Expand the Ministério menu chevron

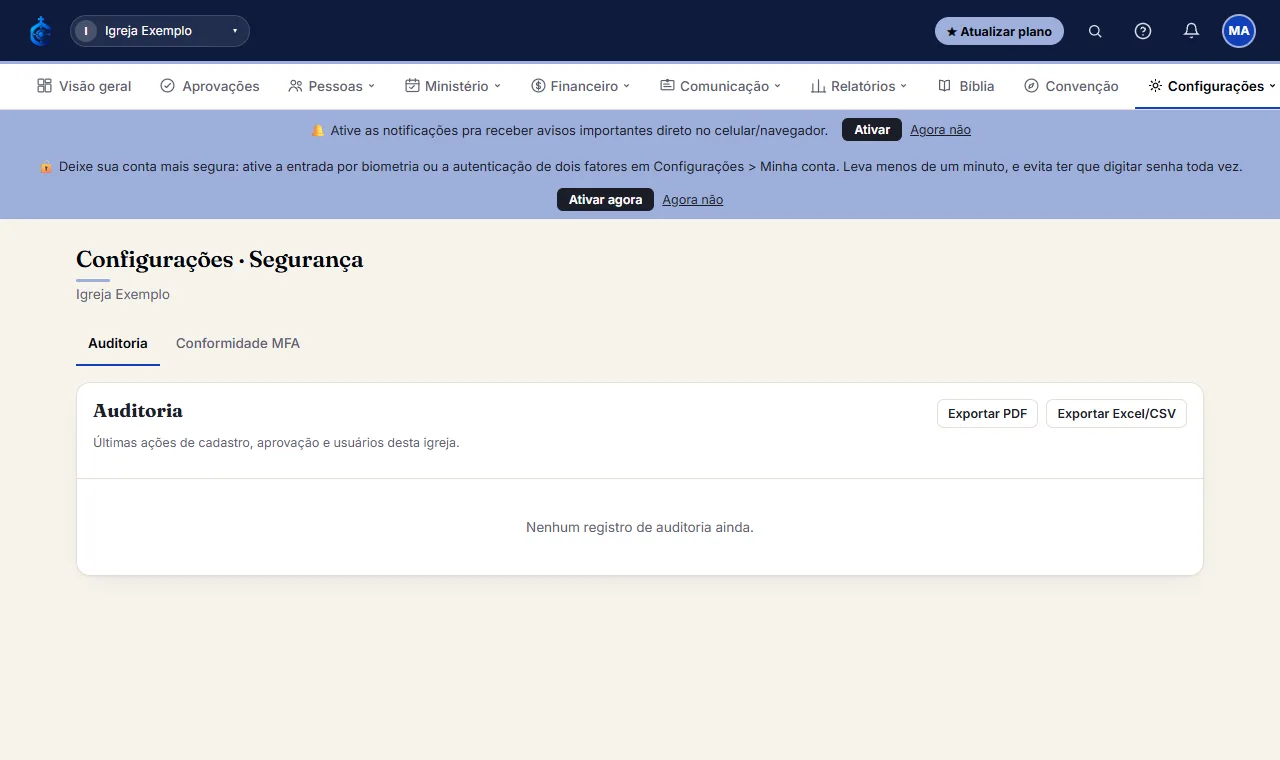[x=497, y=86]
